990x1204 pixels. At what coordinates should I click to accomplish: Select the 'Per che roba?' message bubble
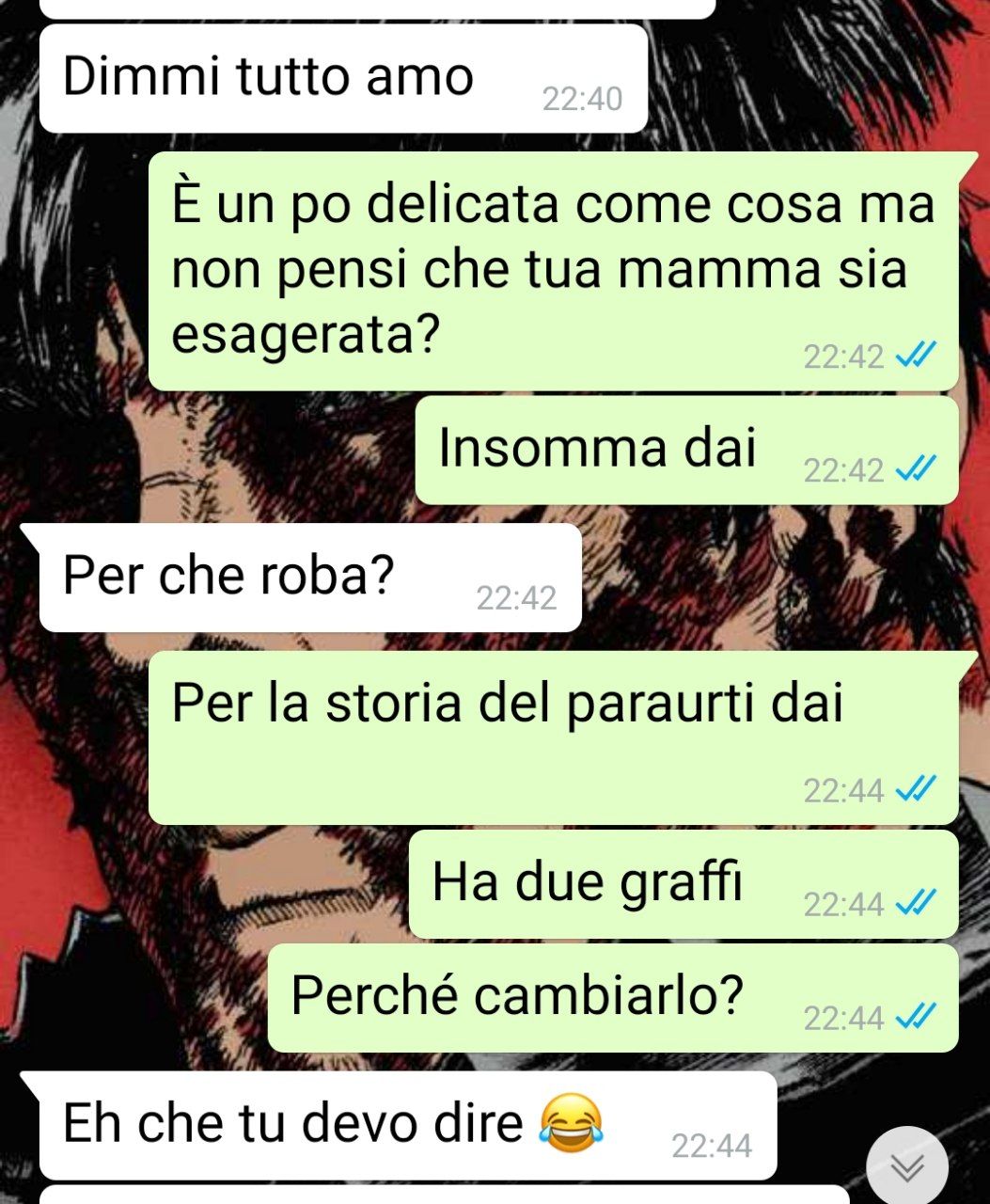click(310, 578)
